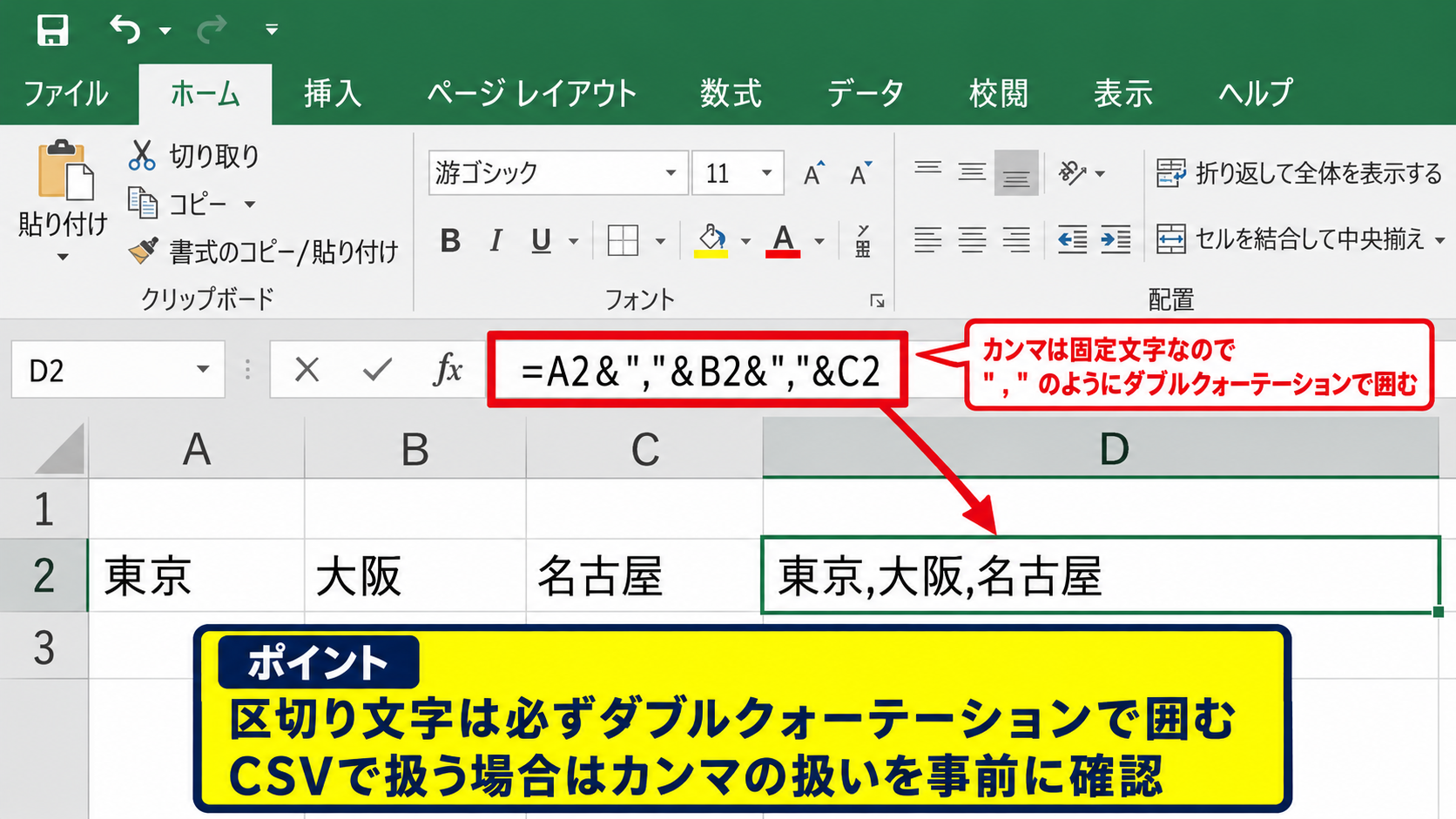Screen dimensions: 1456x819
Task: Open the font name dropdown (游ゴシック)
Action: pyautogui.click(x=671, y=173)
